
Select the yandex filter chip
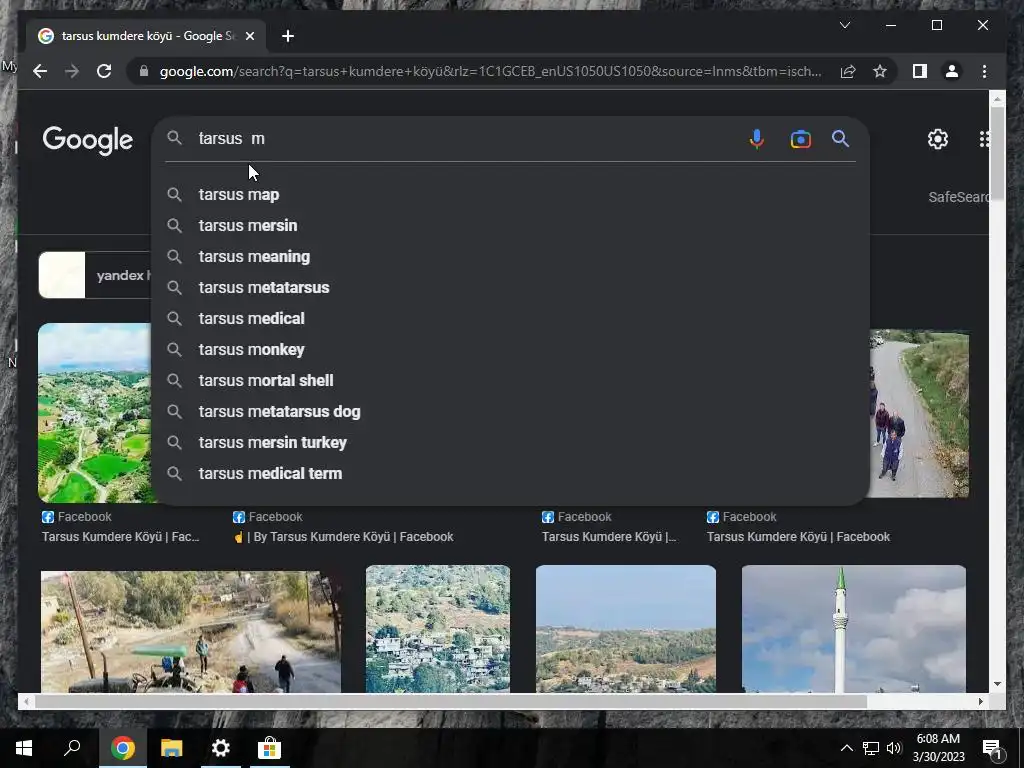pos(95,275)
